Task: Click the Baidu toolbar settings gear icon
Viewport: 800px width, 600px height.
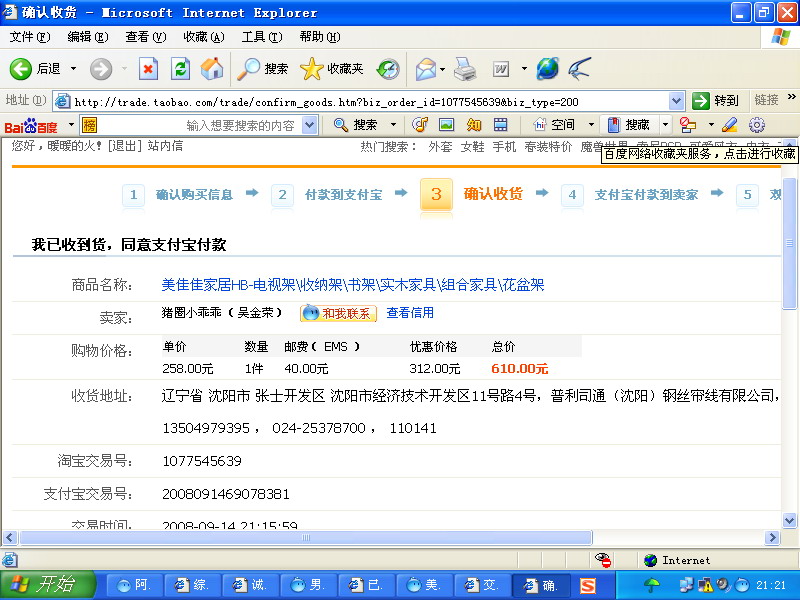Action: coord(757,125)
